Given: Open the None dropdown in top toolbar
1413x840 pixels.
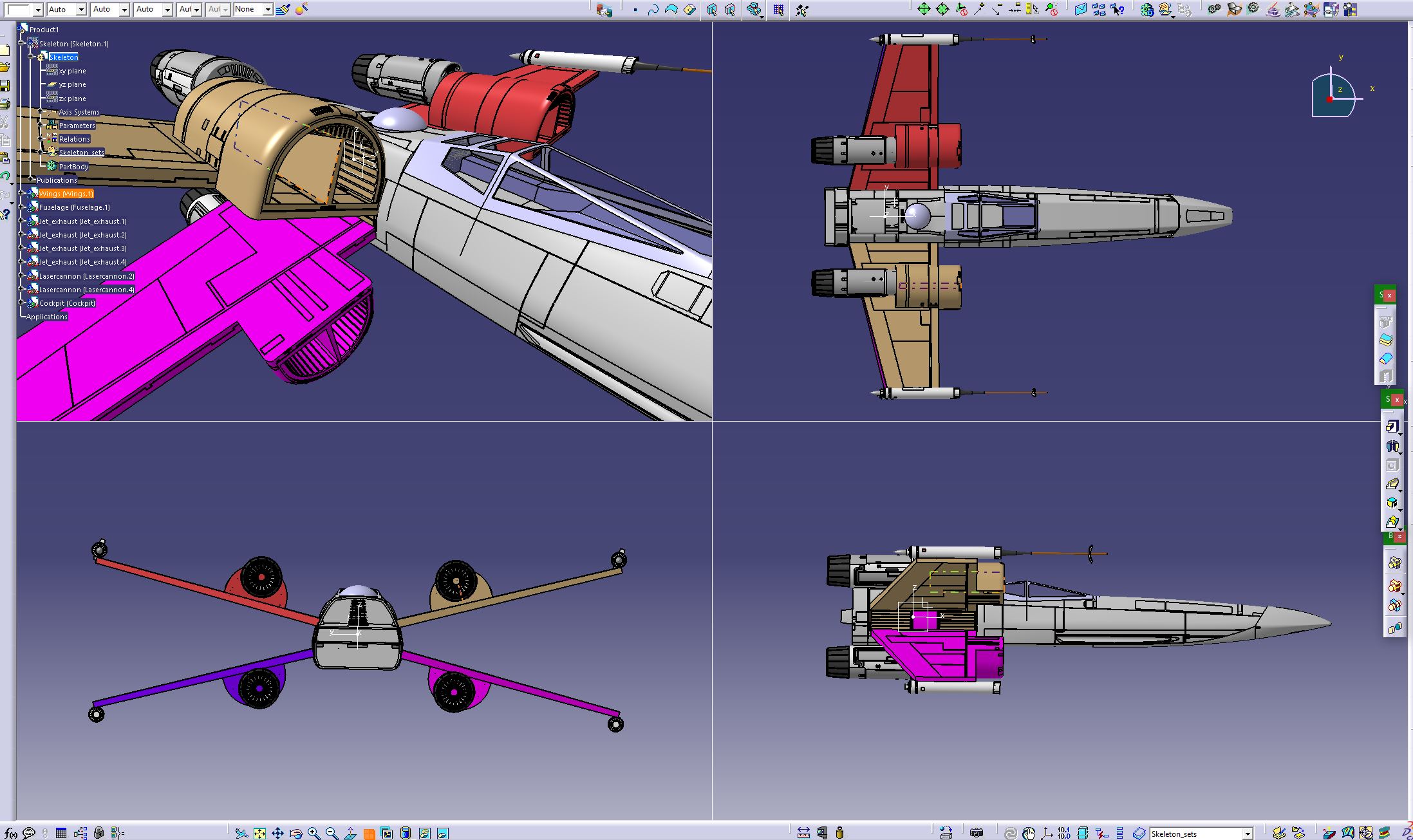Looking at the screenshot, I should (267, 10).
